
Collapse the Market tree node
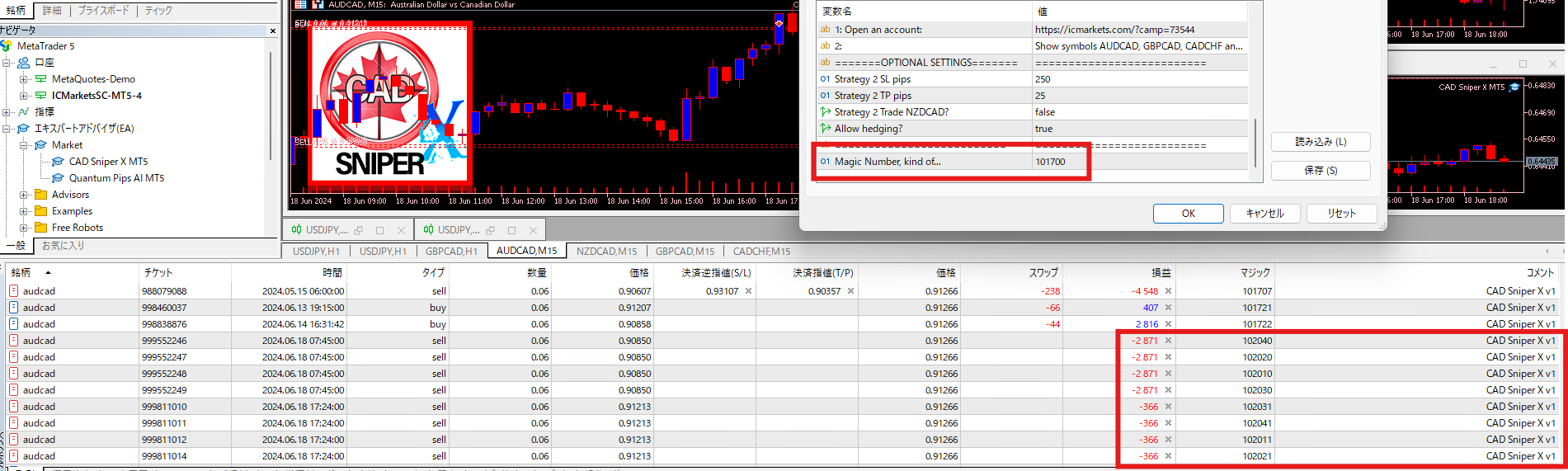point(24,145)
